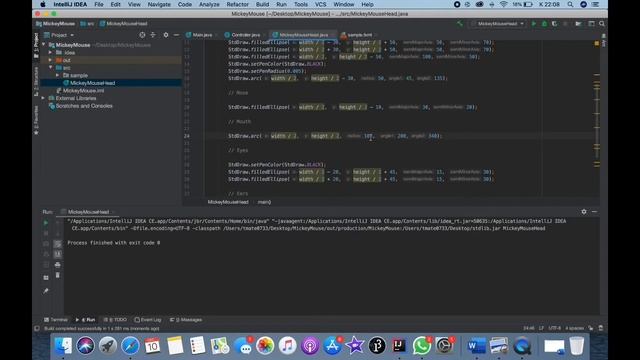Screen dimensions: 640x360
Task: Open the Refactor menu
Action: [x=238, y=4]
